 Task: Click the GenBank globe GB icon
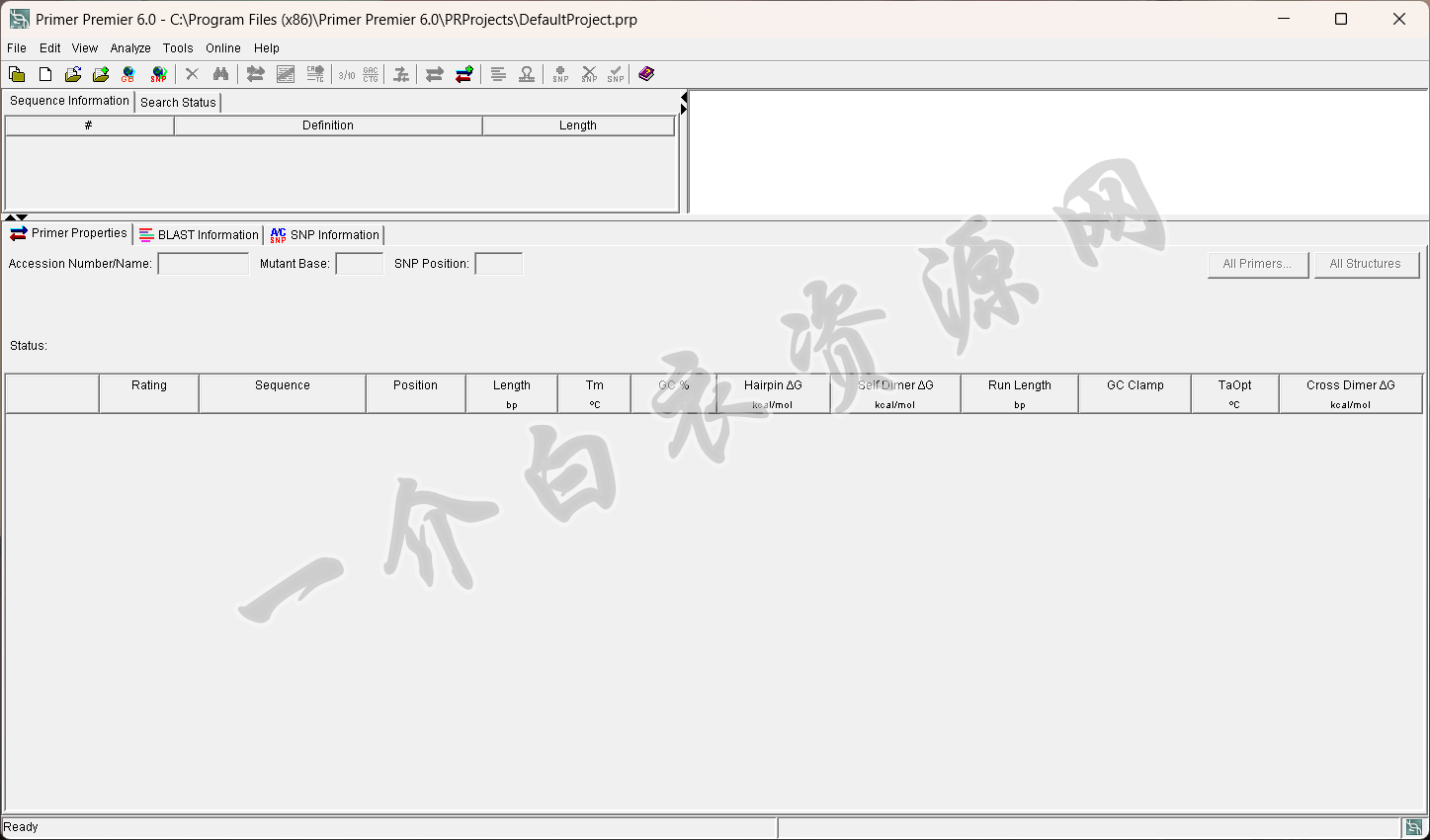coord(128,74)
